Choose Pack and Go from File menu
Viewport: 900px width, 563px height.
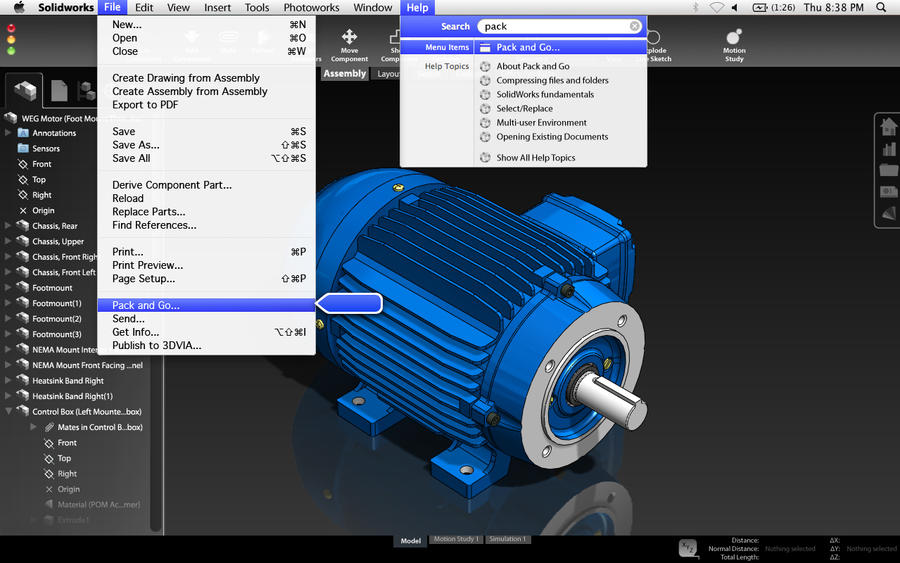point(206,305)
